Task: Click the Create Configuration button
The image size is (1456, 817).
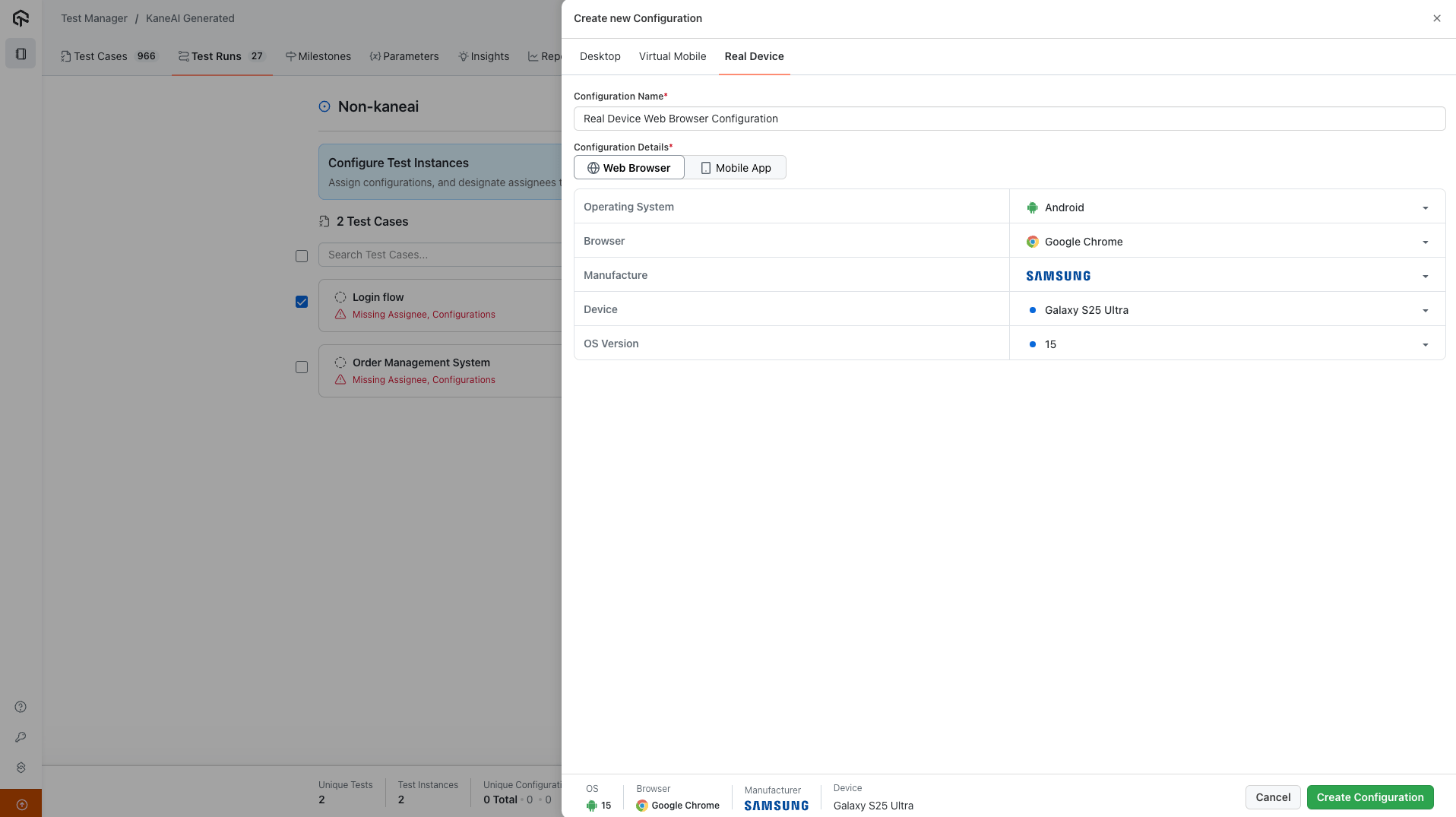Action: [1370, 797]
